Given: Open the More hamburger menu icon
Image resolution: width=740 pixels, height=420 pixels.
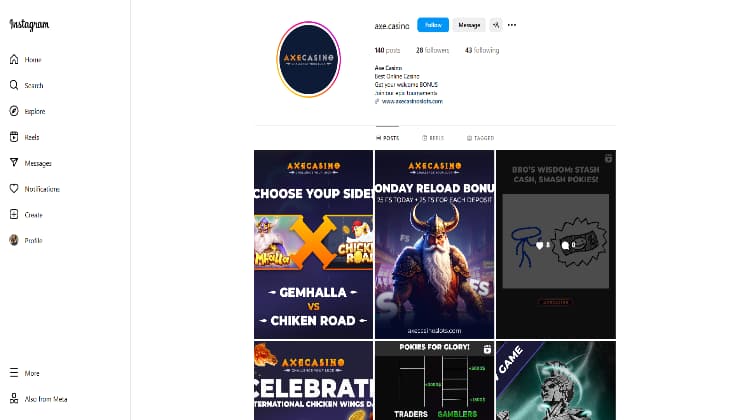Looking at the screenshot, I should [14, 373].
